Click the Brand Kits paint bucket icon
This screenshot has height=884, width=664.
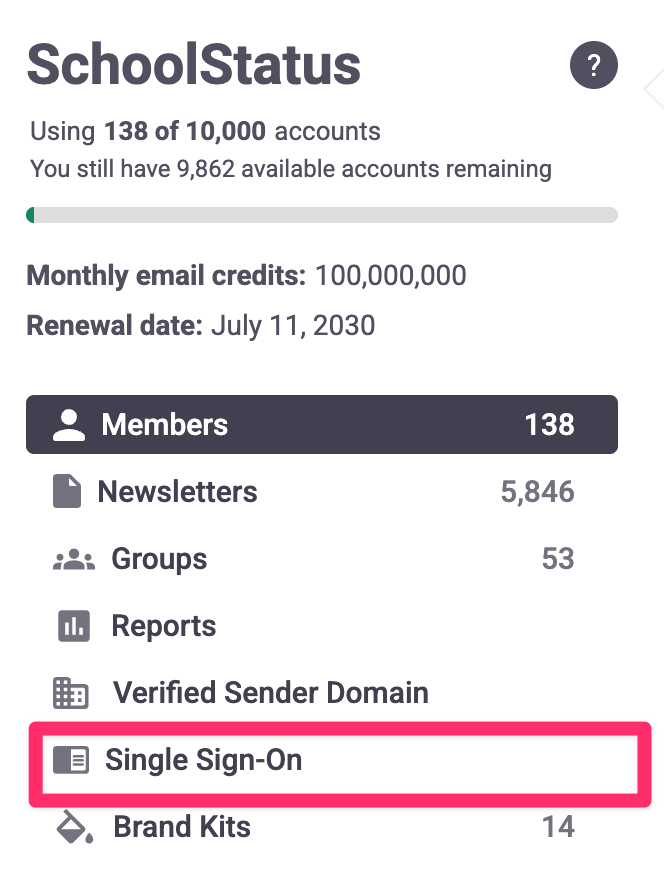point(73,828)
